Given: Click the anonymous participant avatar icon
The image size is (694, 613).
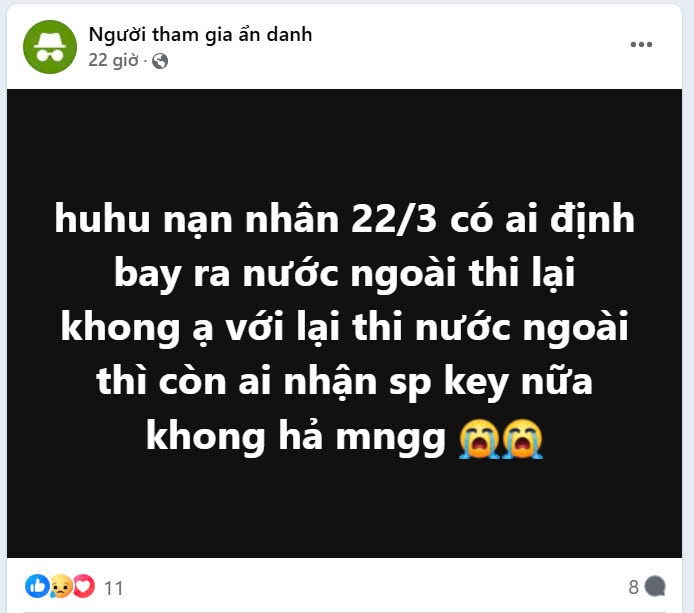Looking at the screenshot, I should click(x=50, y=47).
